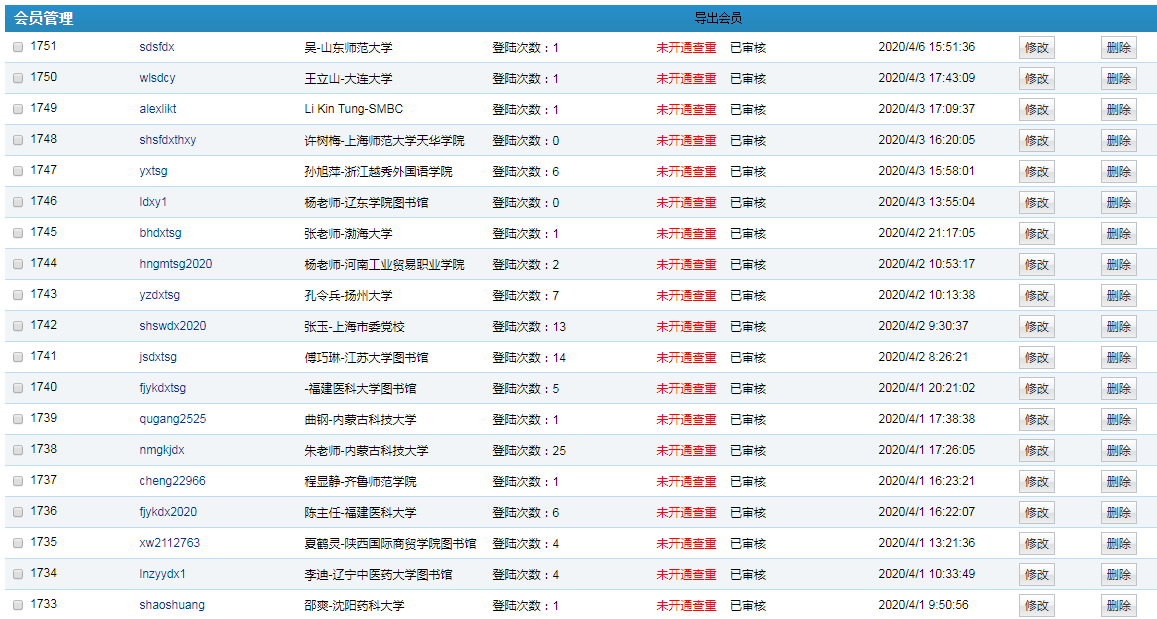Open user alexlikt profile link

coord(158,109)
